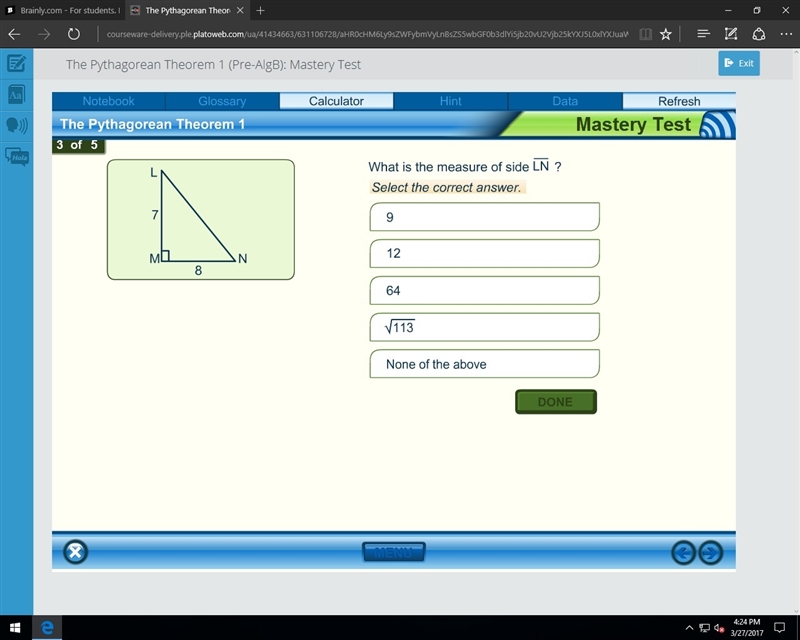Activate the text-to-speech speaker icon
Image resolution: width=800 pixels, height=640 pixels.
[x=16, y=125]
